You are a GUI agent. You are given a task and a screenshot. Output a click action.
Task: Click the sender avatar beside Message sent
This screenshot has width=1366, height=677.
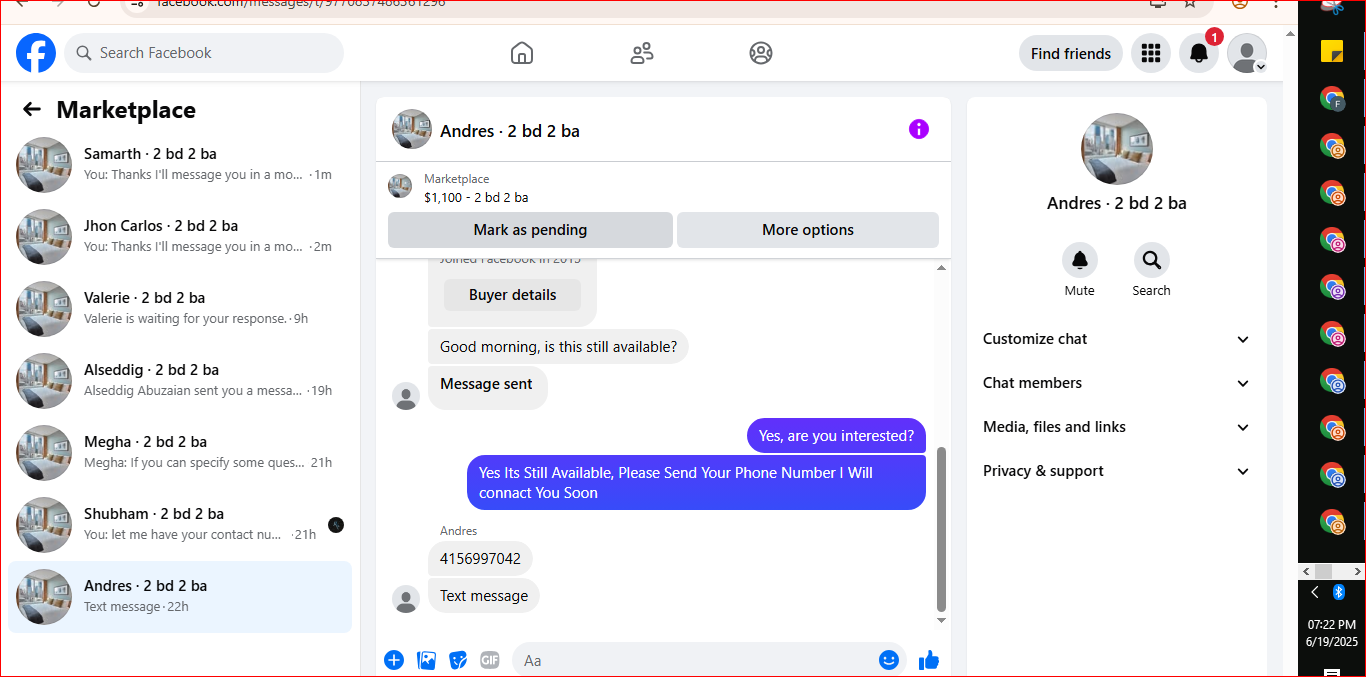(406, 396)
